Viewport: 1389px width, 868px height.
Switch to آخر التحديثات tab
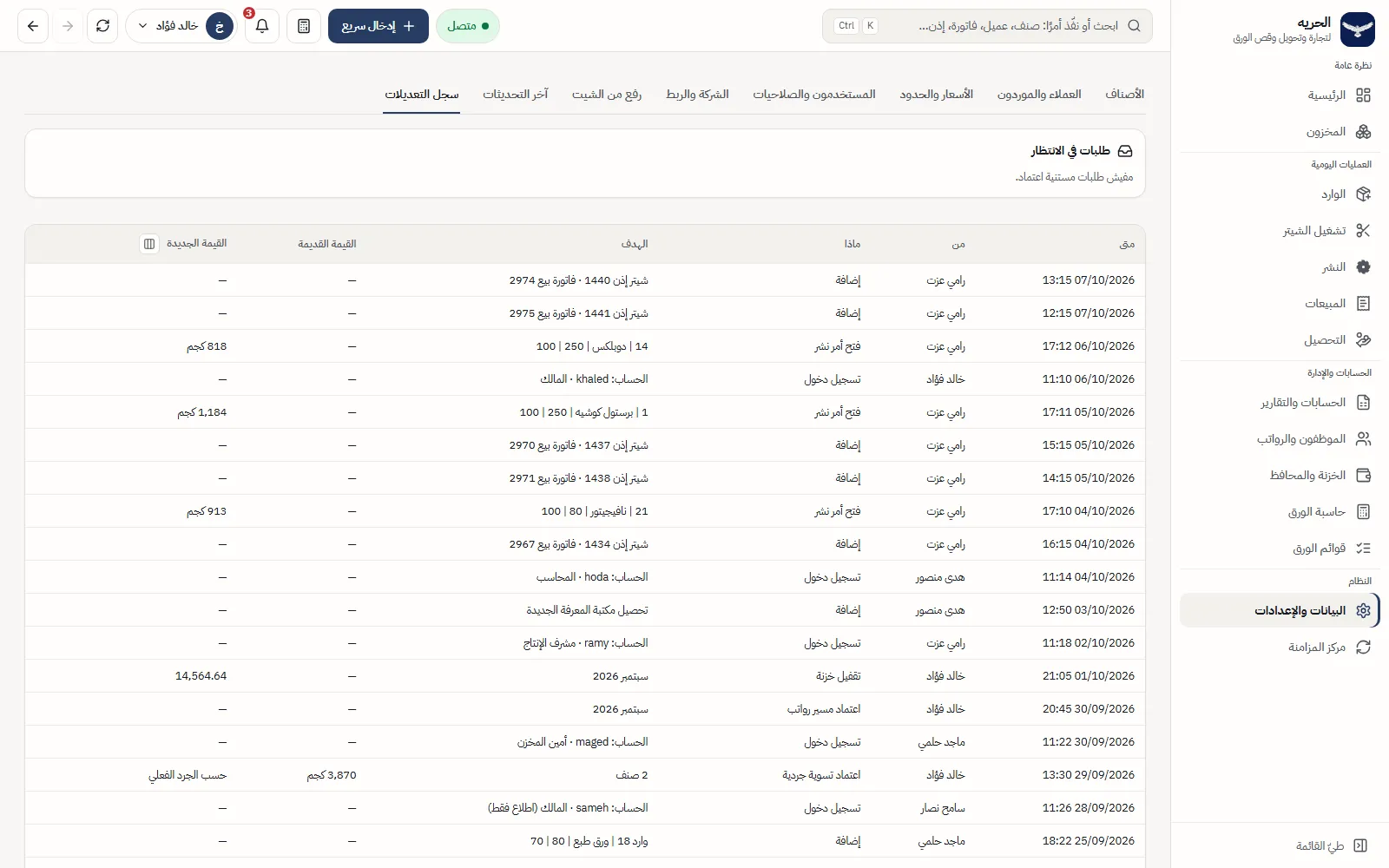pos(516,94)
